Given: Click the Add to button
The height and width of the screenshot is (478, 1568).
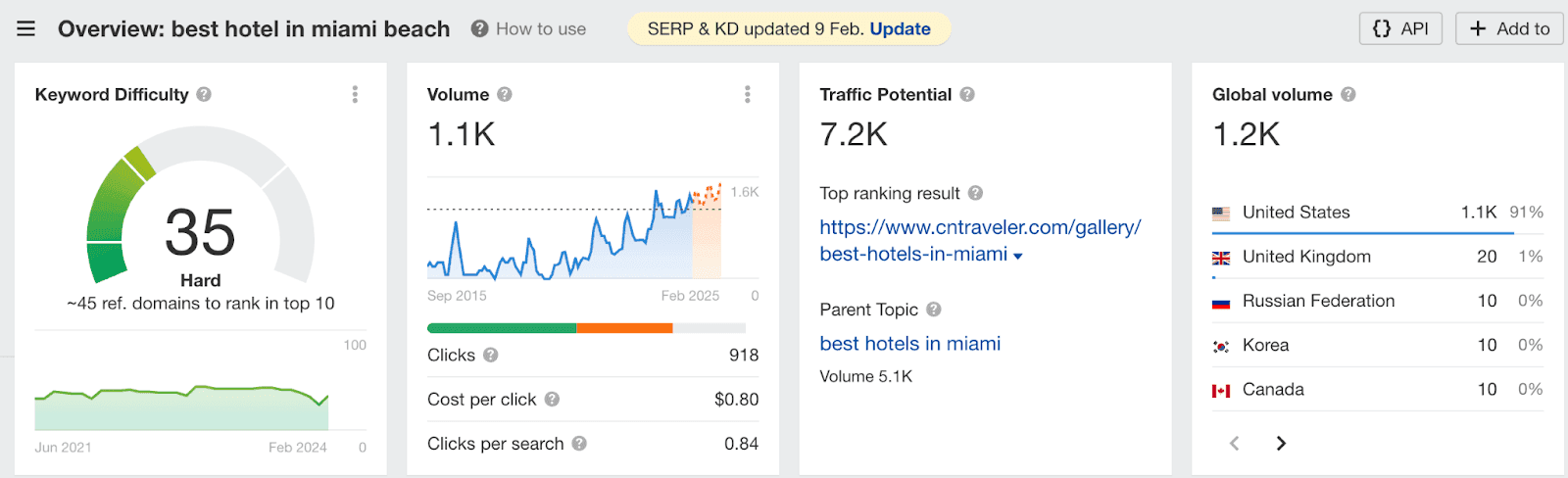Looking at the screenshot, I should pos(1509,29).
